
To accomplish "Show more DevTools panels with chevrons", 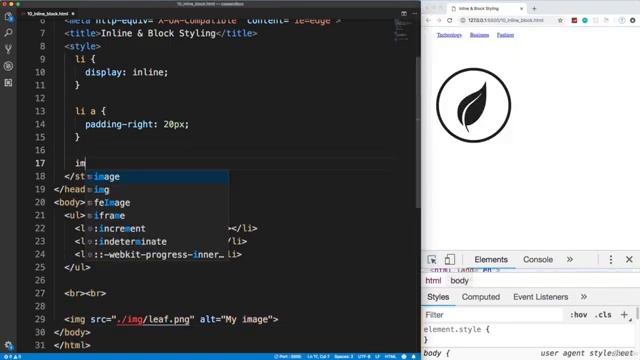I will point(570,260).
